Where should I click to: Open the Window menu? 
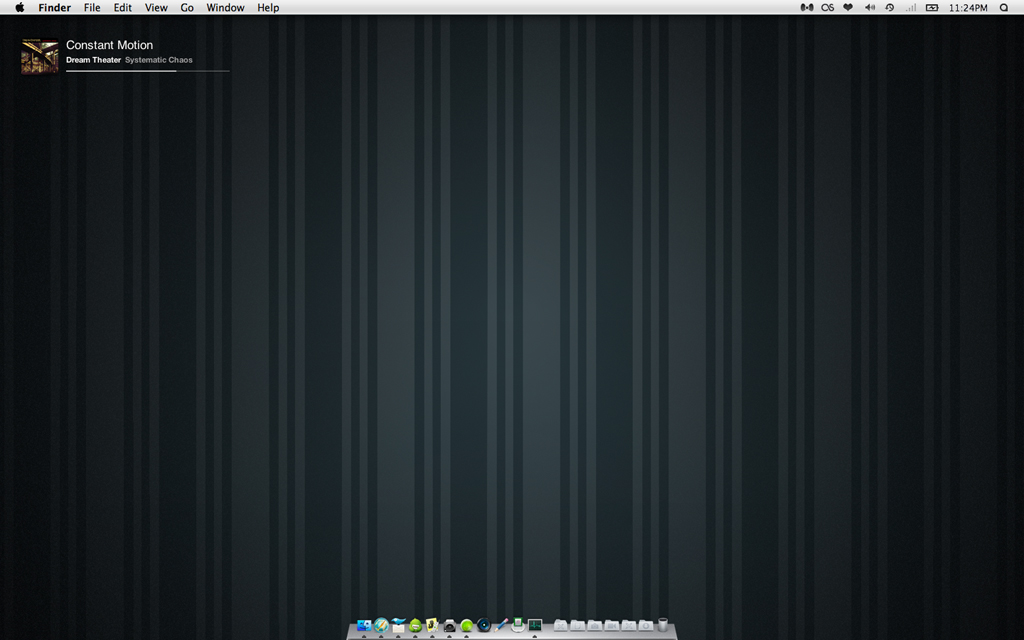[x=225, y=8]
